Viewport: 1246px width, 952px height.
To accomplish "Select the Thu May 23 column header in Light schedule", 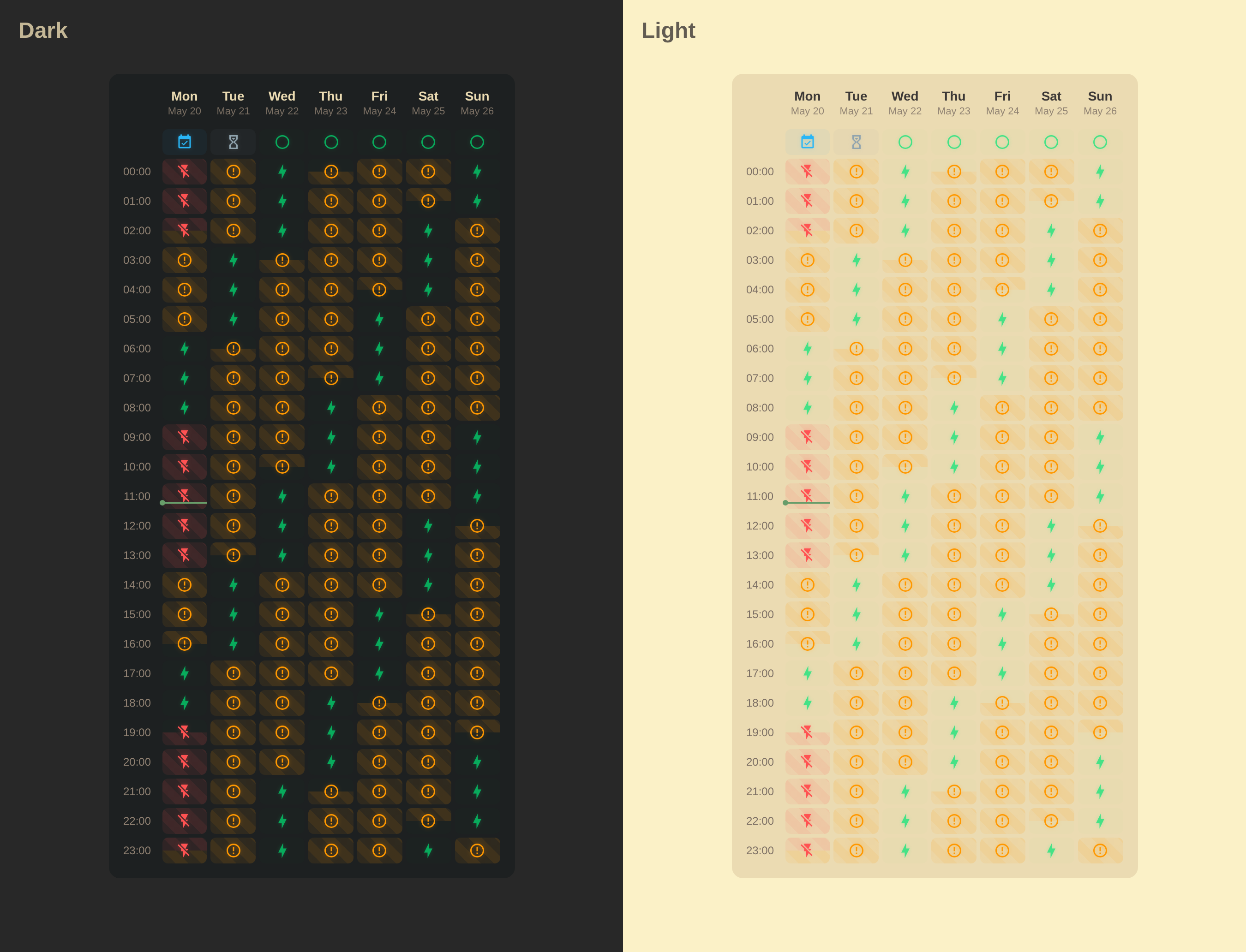I will point(954,102).
